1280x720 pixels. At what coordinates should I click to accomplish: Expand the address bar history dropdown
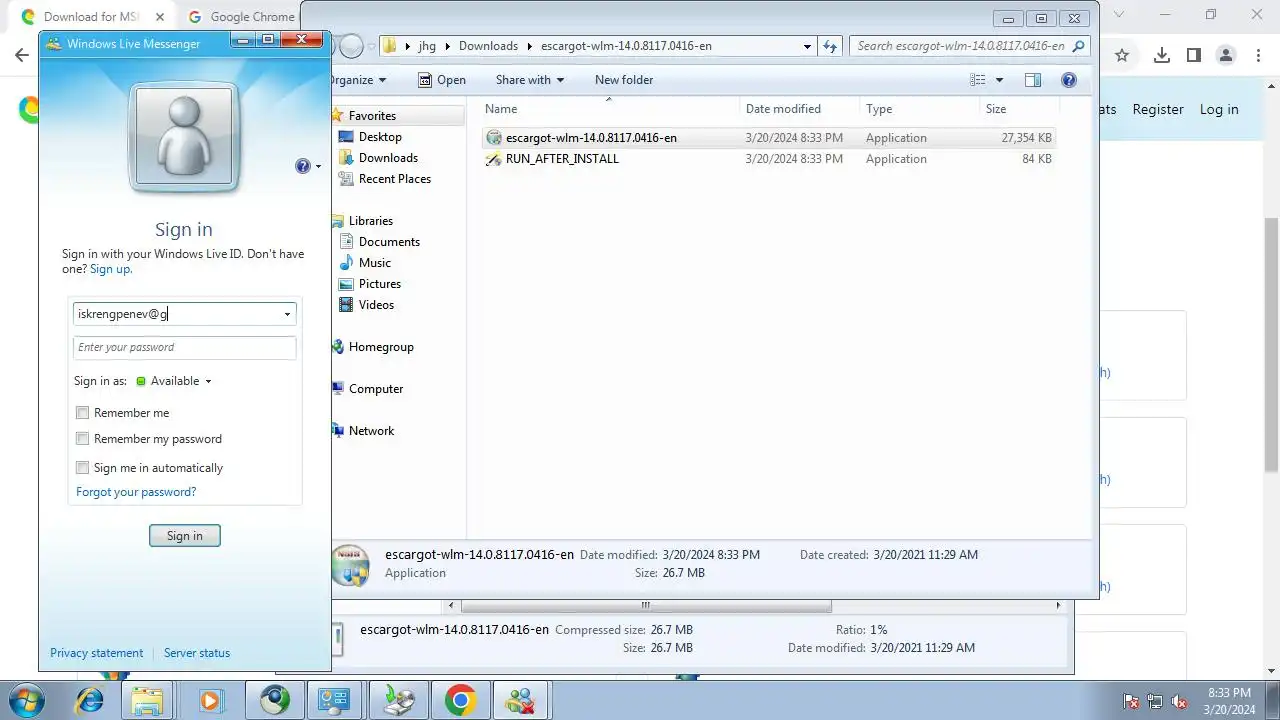807,46
